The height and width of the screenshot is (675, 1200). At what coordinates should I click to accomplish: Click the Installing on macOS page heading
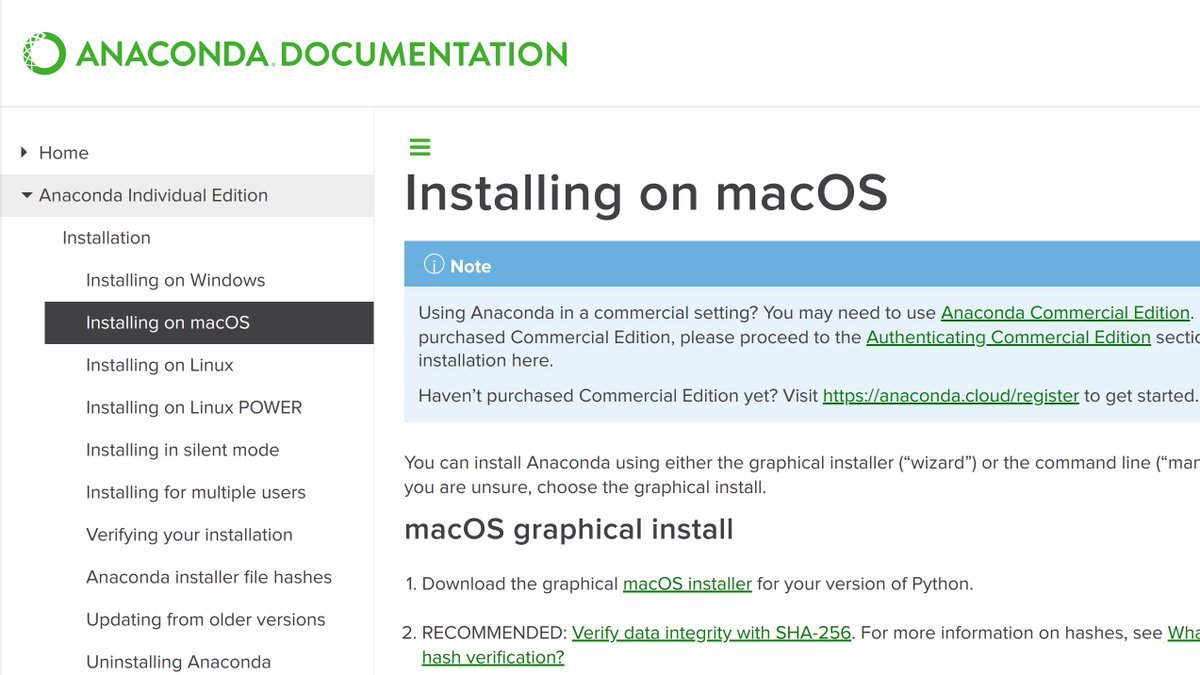646,192
